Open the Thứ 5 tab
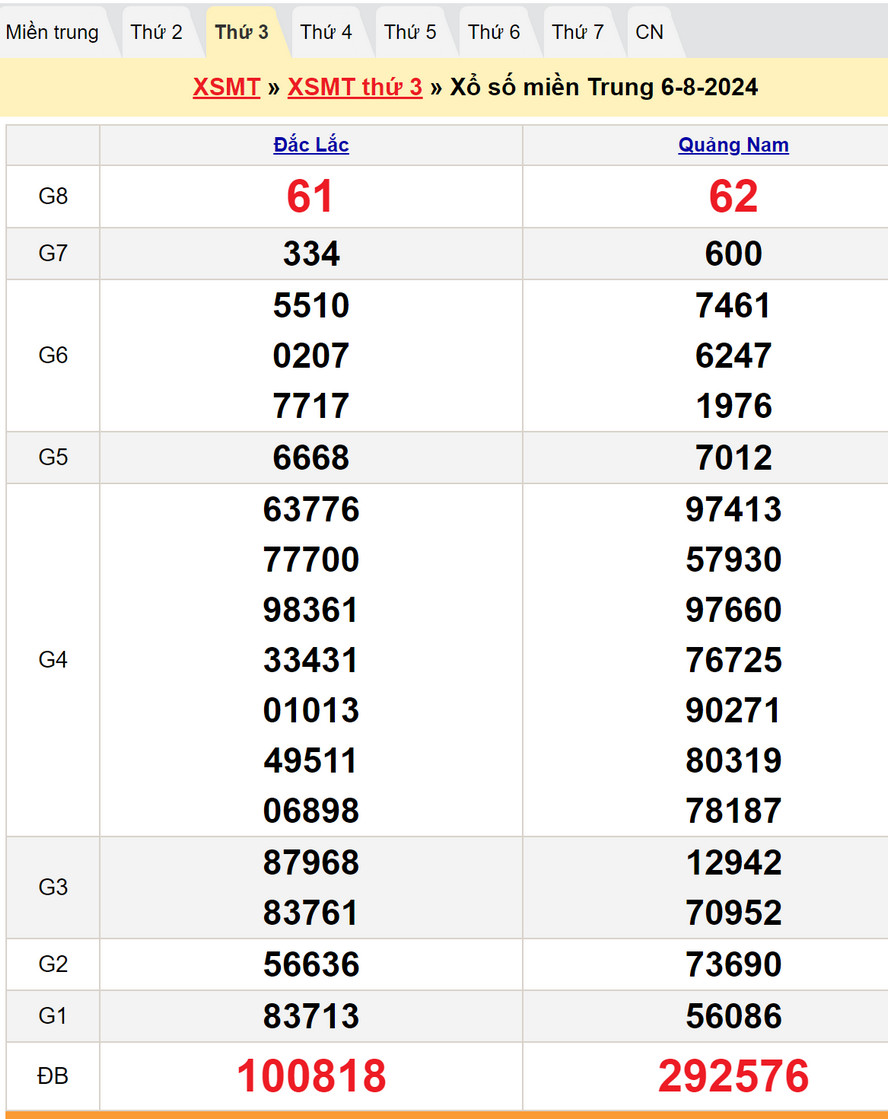This screenshot has height=1119, width=888. 410,32
